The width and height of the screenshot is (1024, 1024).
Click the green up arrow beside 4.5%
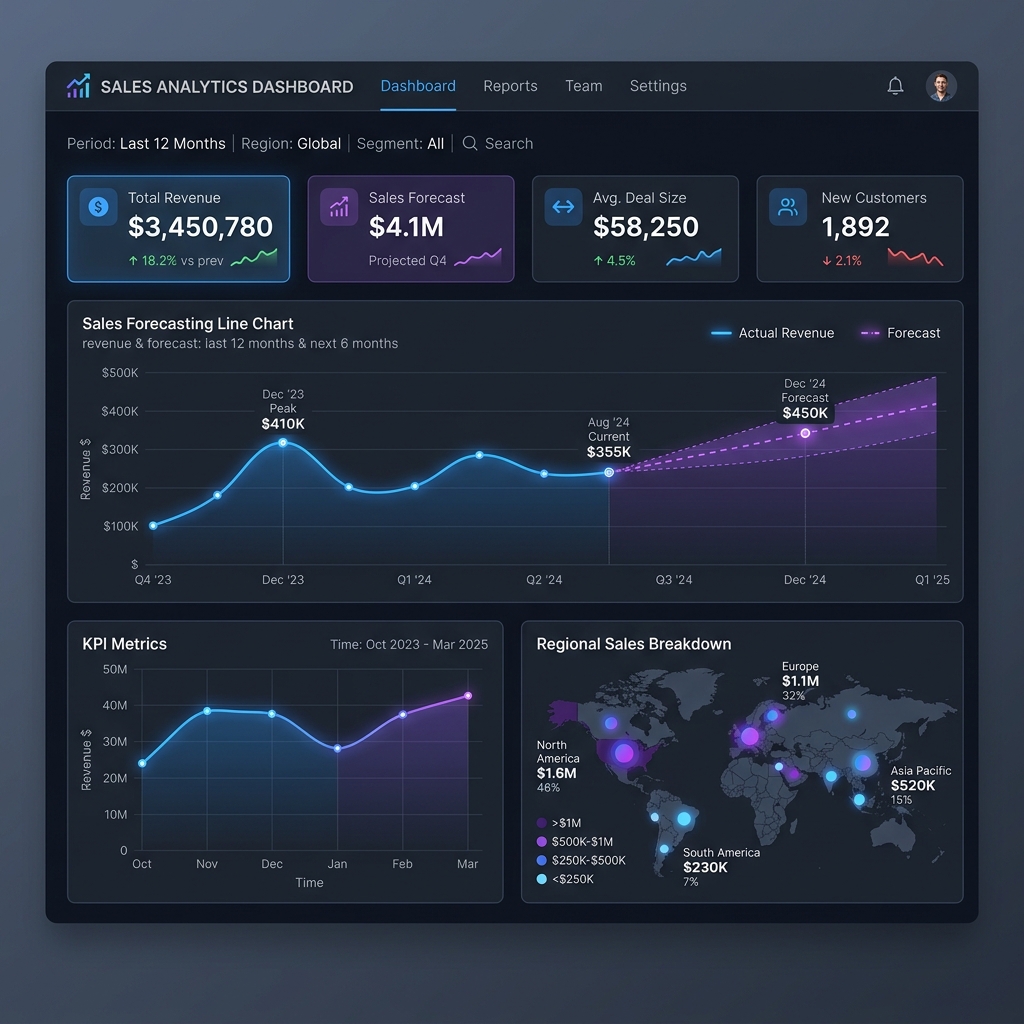pos(598,261)
